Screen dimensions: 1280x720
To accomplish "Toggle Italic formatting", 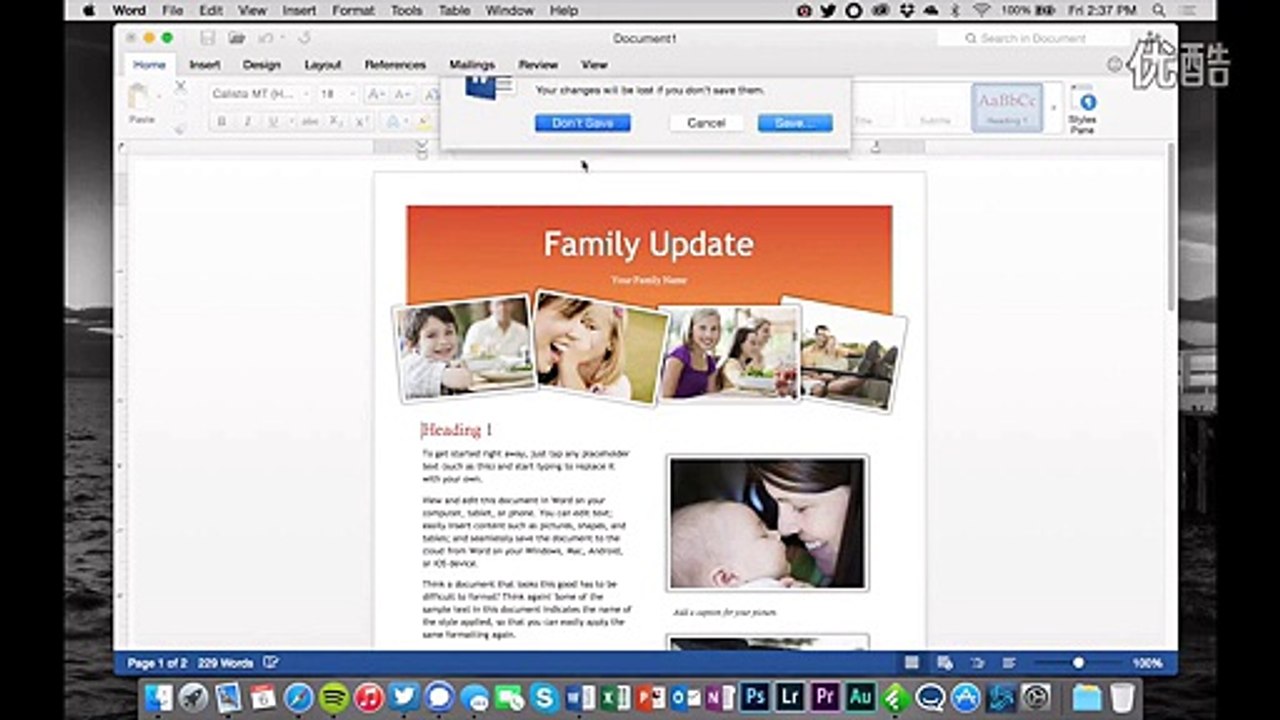I will coord(247,122).
